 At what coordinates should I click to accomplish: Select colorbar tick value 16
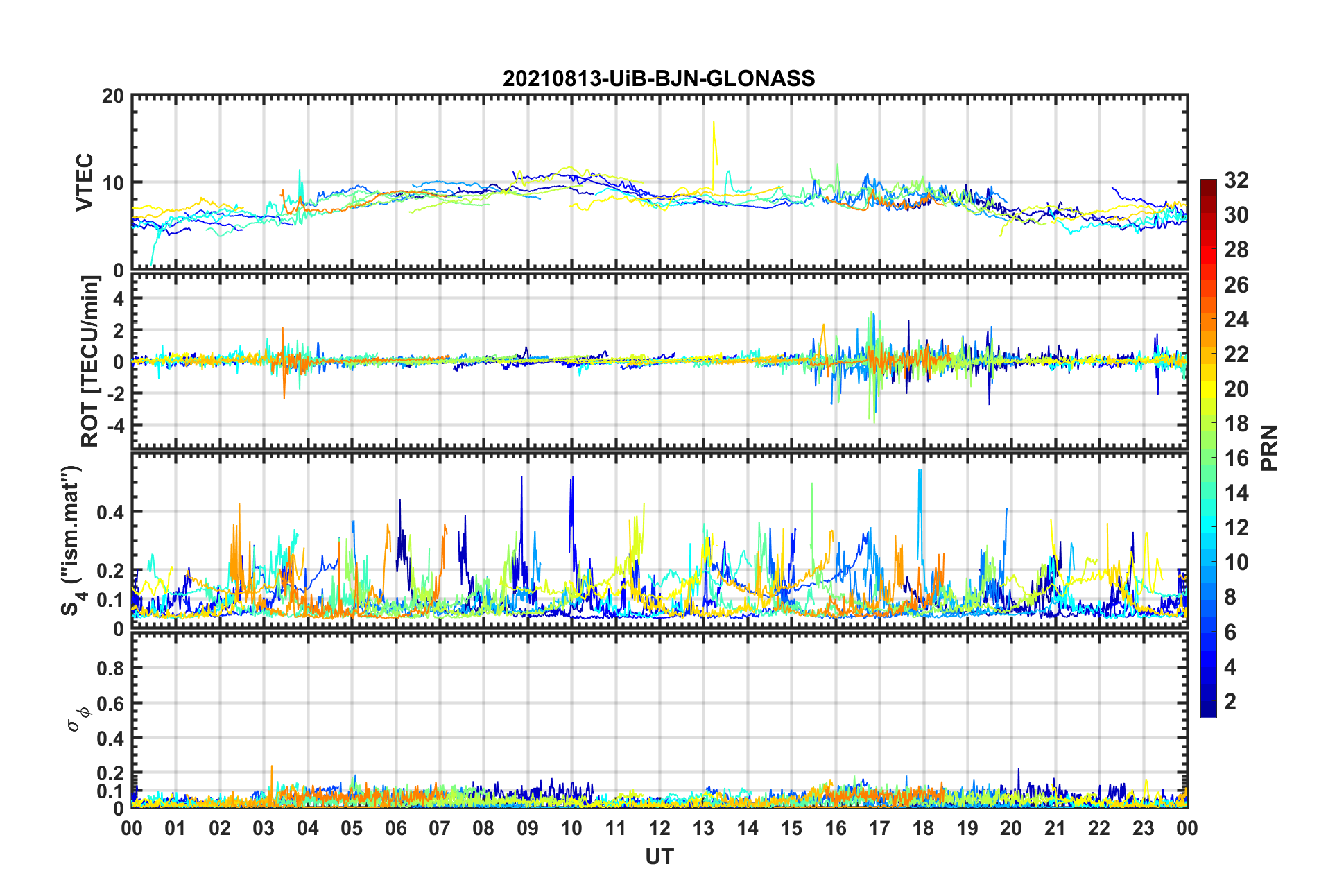coord(1236,458)
